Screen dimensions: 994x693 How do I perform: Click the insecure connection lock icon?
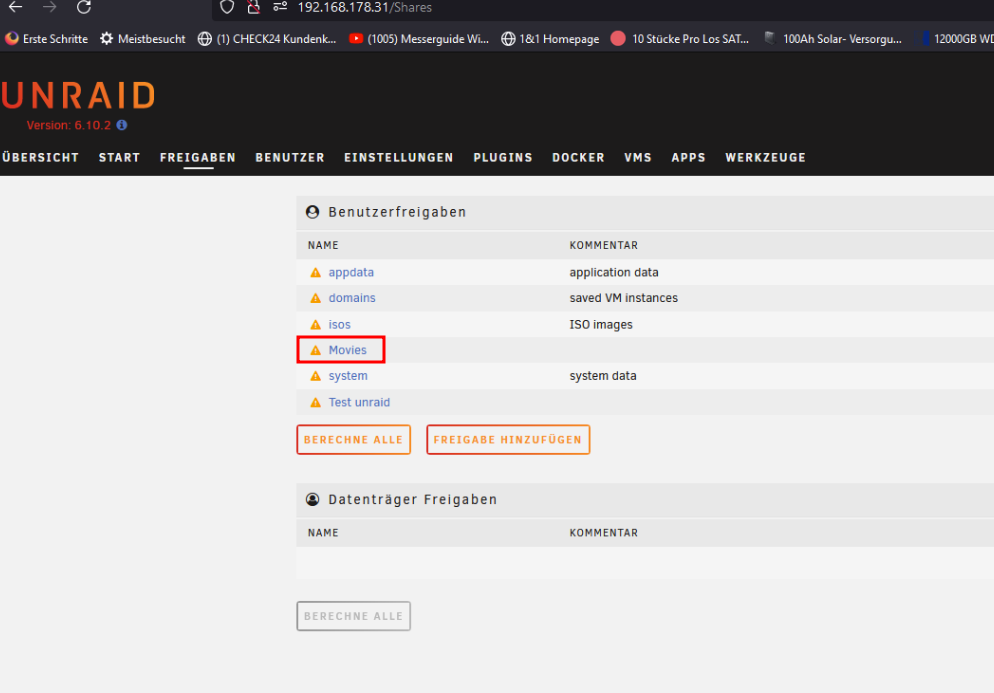(x=254, y=7)
